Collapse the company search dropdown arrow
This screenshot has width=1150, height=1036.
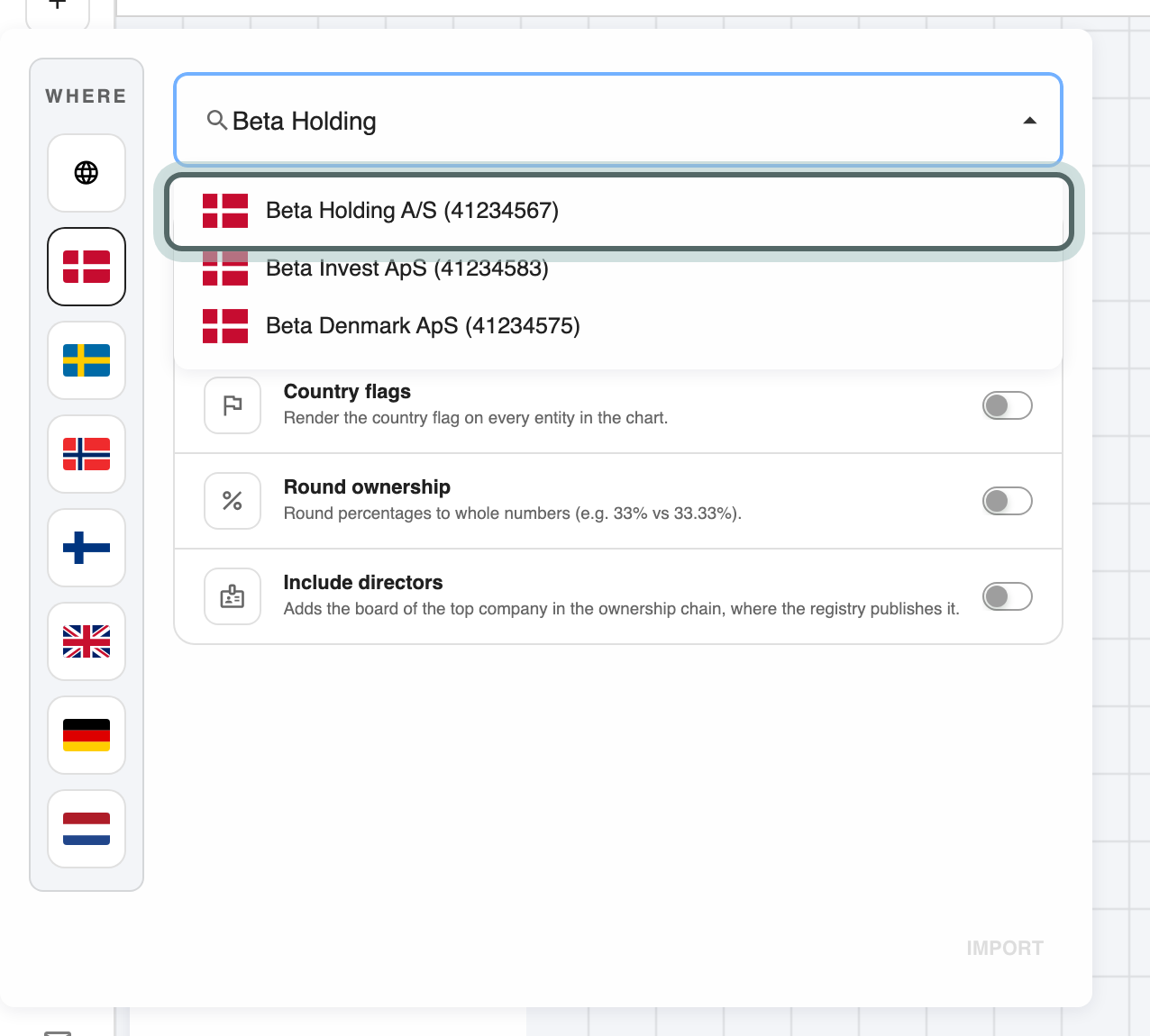click(x=1029, y=121)
